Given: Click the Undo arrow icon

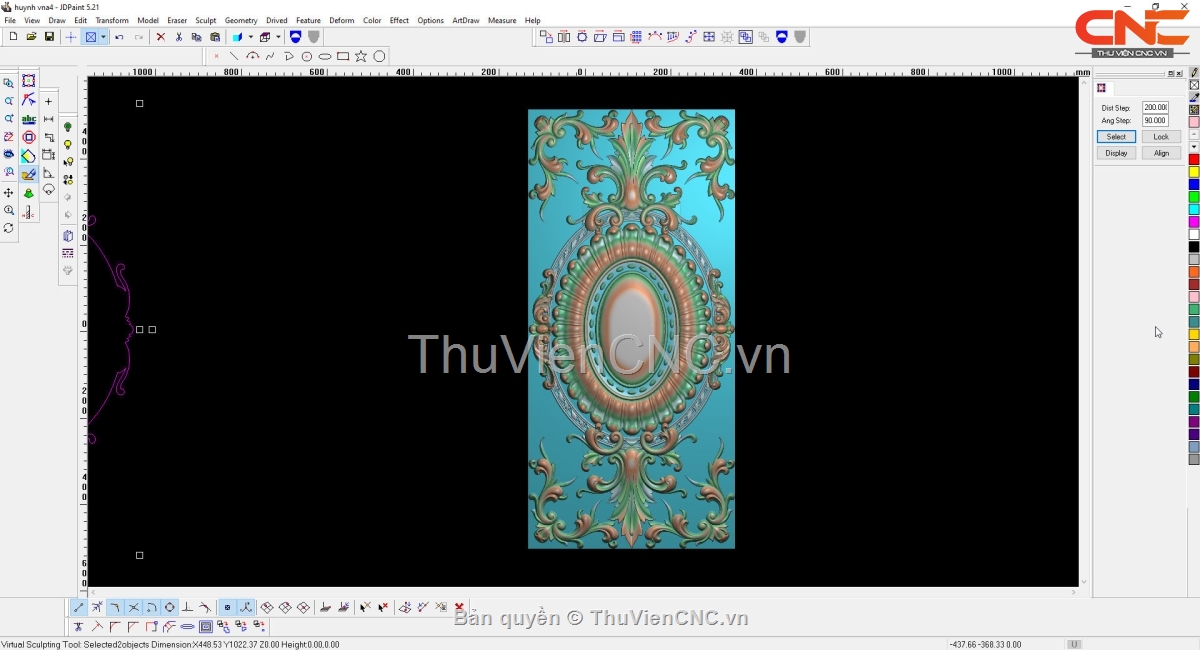Looking at the screenshot, I should tap(119, 37).
